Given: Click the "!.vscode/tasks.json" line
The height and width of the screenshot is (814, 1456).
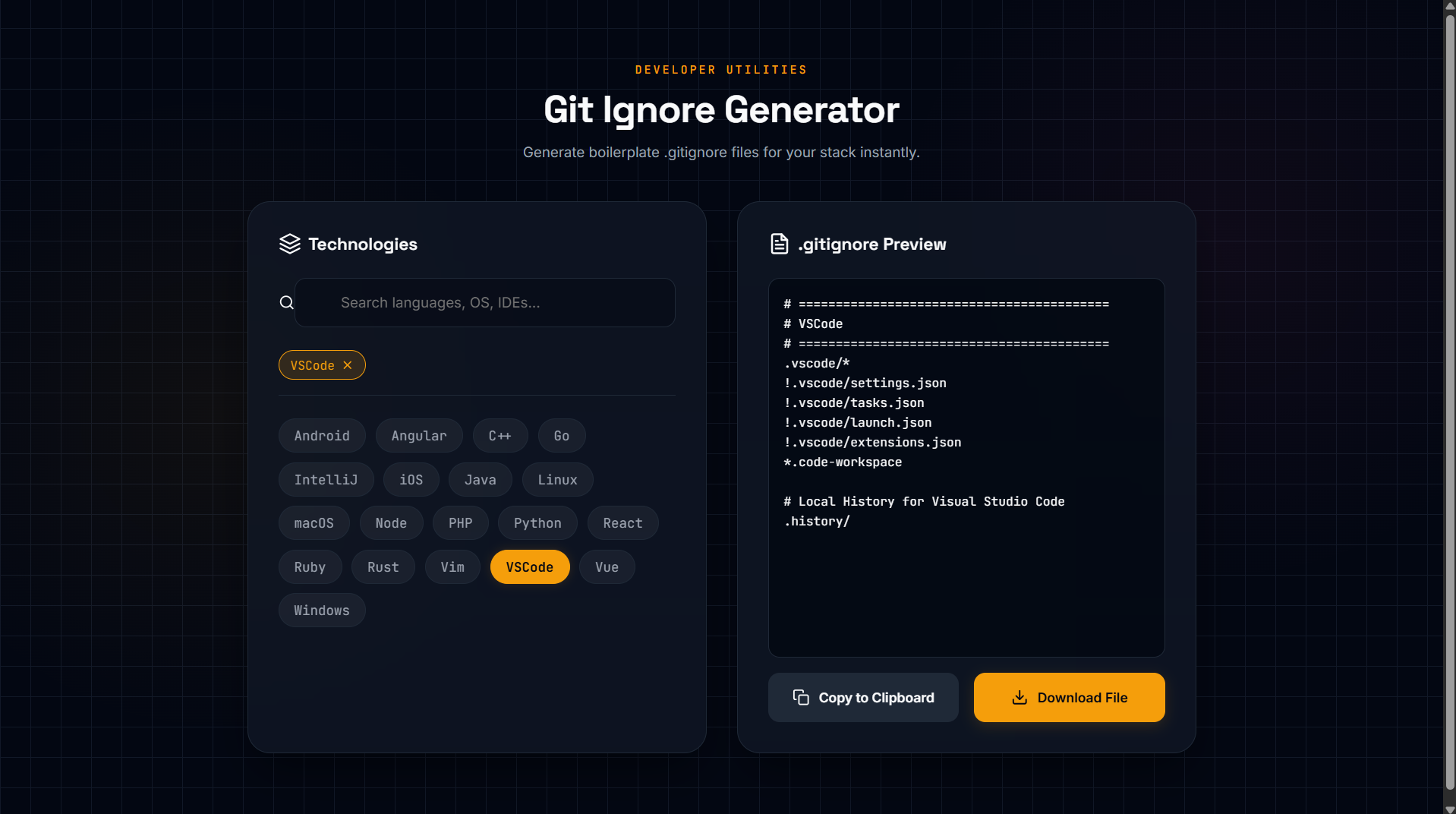Looking at the screenshot, I should [x=854, y=402].
